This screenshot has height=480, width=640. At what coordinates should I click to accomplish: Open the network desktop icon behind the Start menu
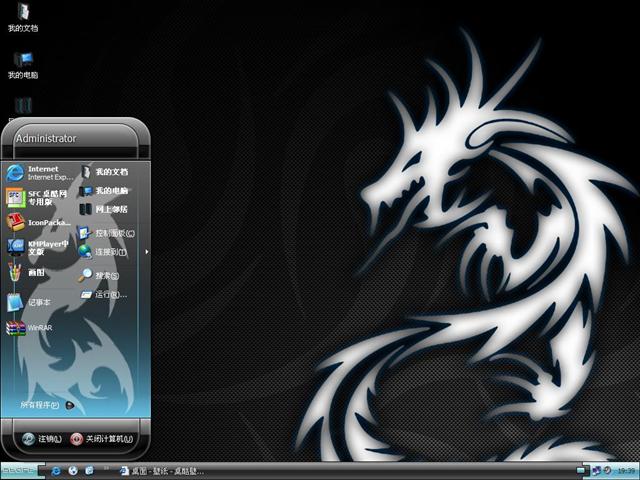23,105
